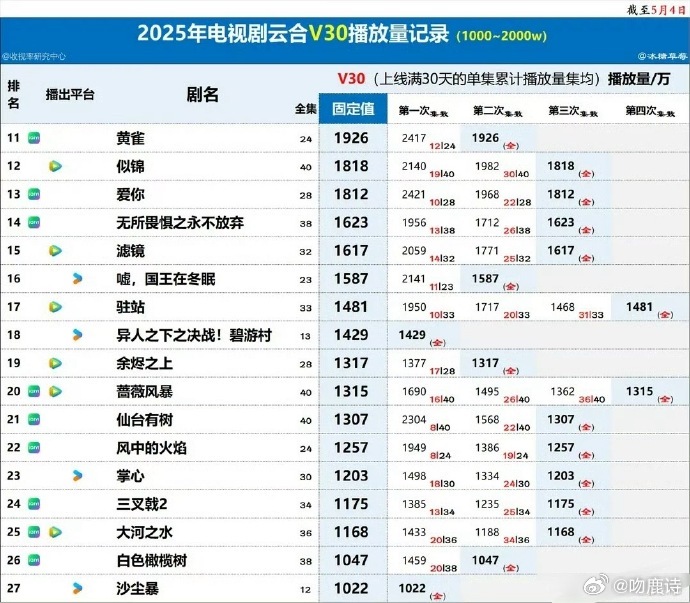This screenshot has width=690, height=603.
Task: Click the iQiyi icon in the 黄雀 row
Action: pos(34,138)
